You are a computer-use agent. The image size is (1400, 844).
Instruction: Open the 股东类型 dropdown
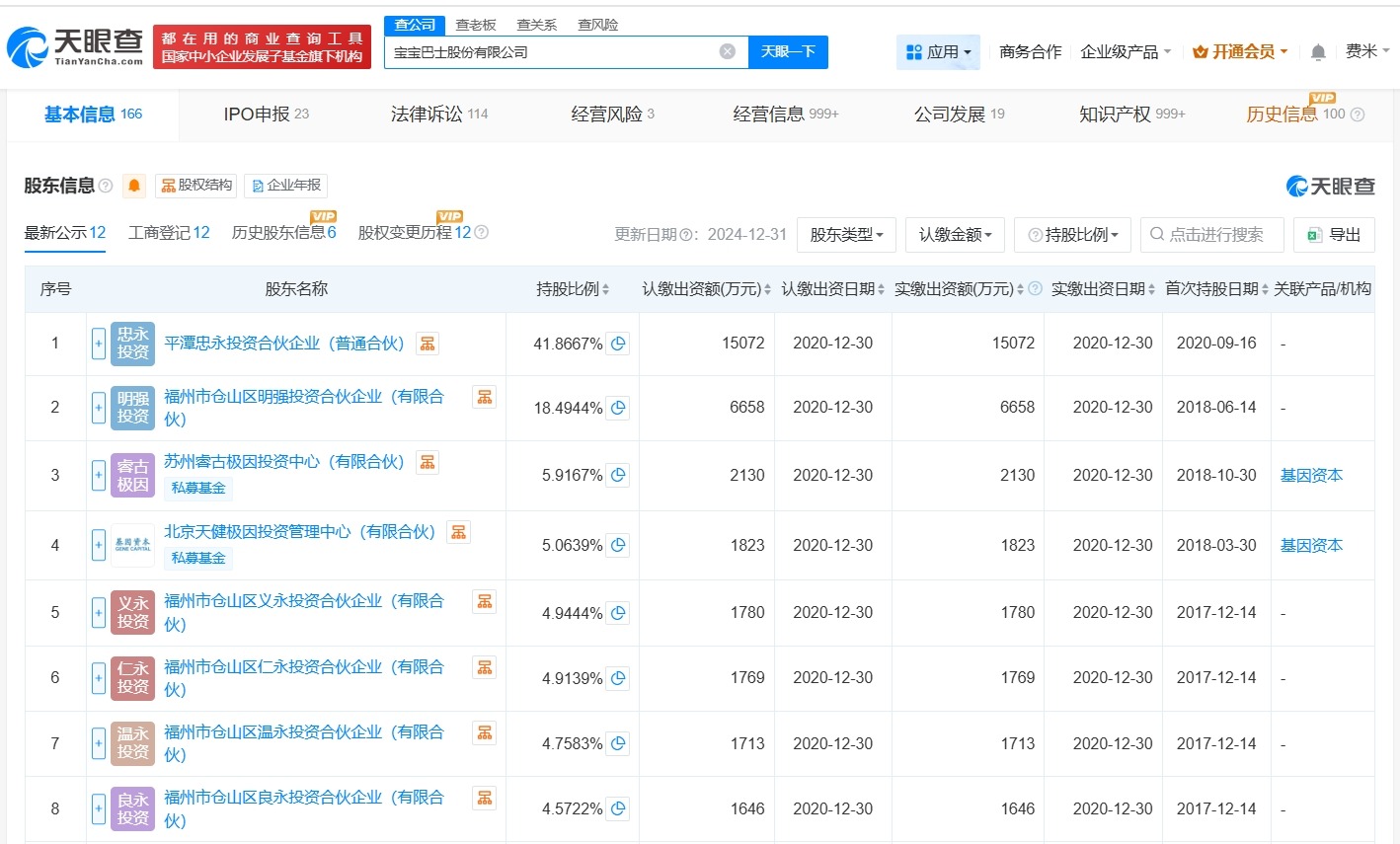click(x=846, y=234)
